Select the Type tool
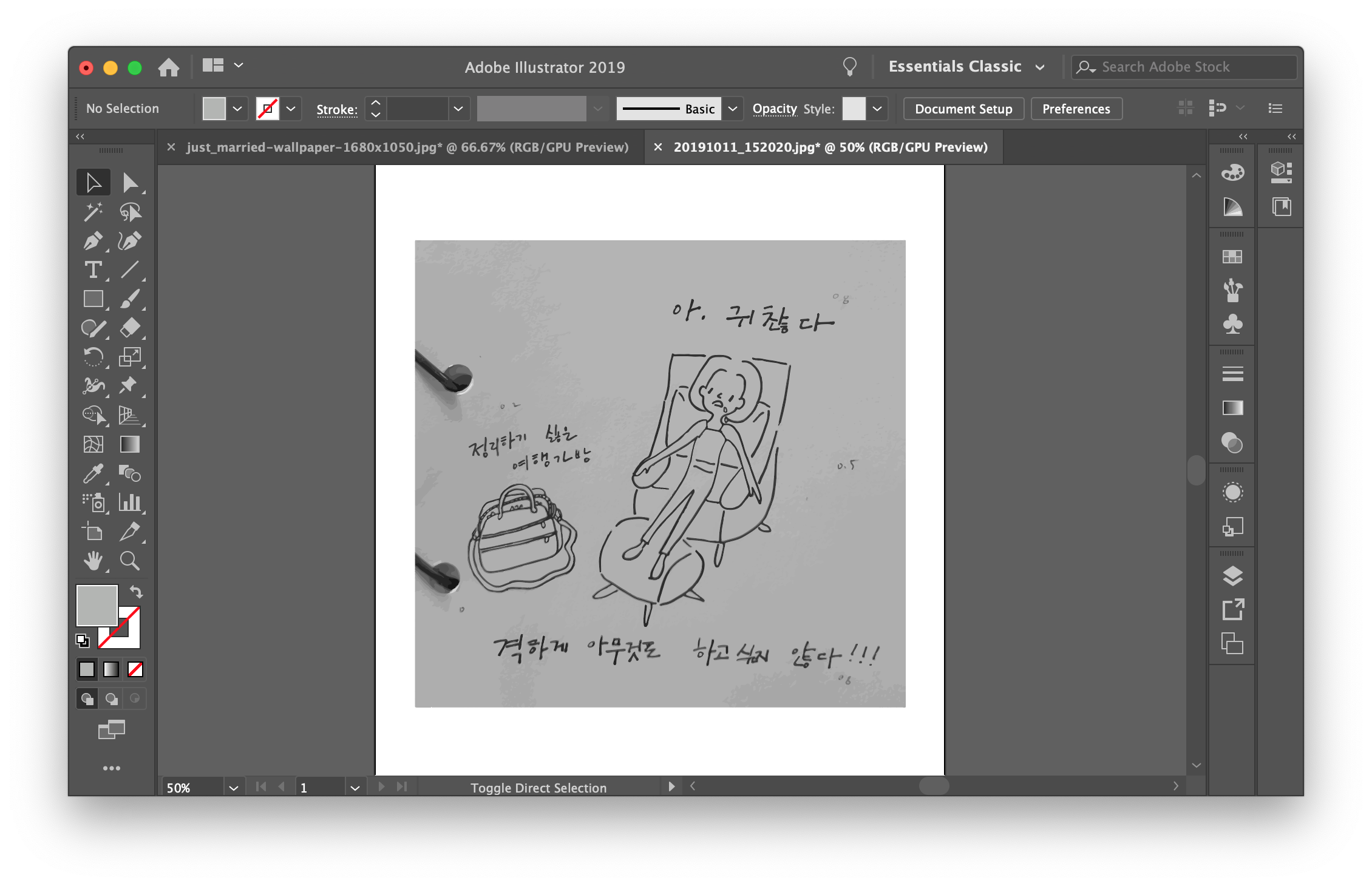Screen dimensions: 1372x886 (x=92, y=270)
